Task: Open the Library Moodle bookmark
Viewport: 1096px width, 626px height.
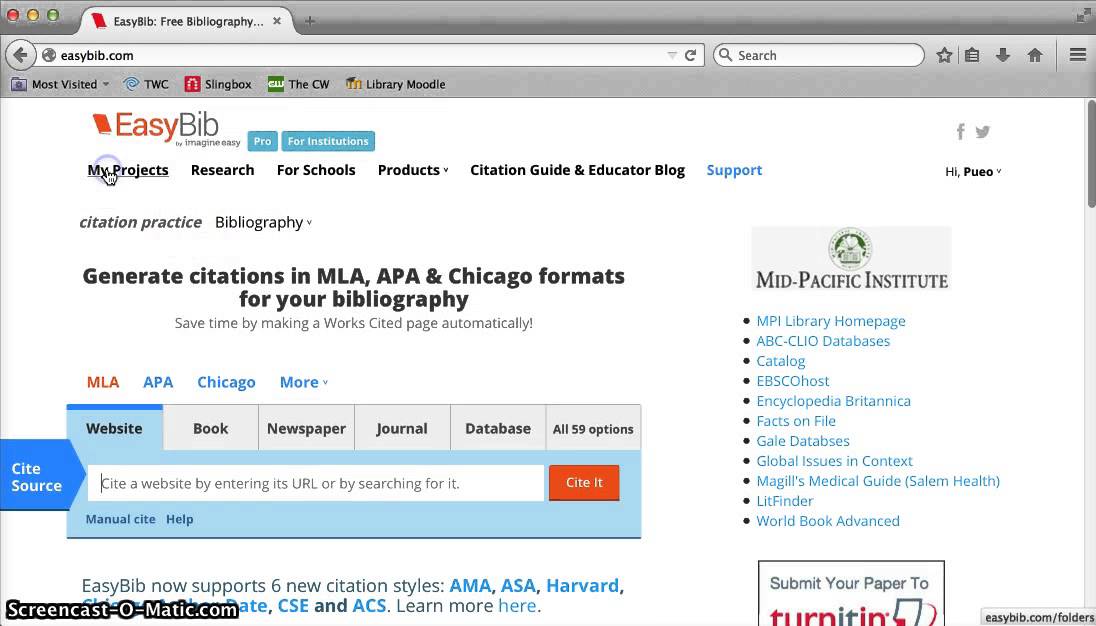Action: [x=396, y=85]
